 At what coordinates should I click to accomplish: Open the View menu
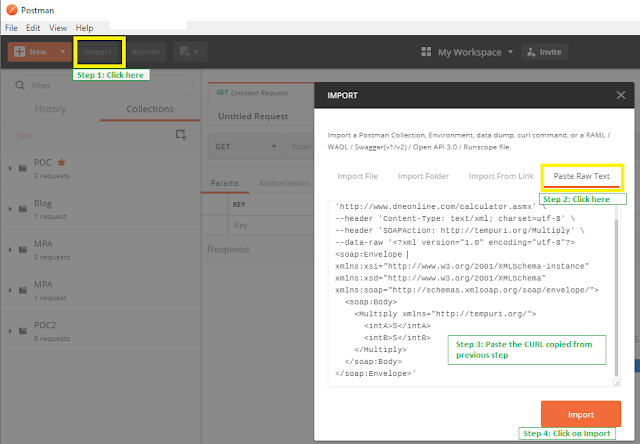58,28
